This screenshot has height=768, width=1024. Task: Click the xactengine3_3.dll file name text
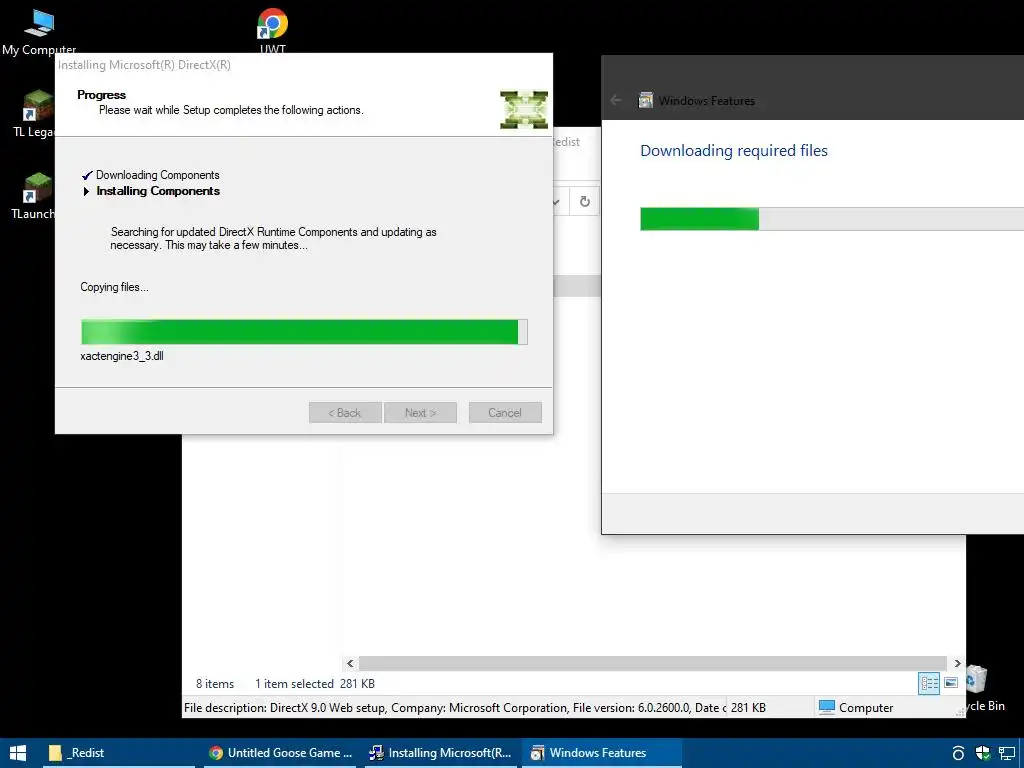click(x=122, y=356)
